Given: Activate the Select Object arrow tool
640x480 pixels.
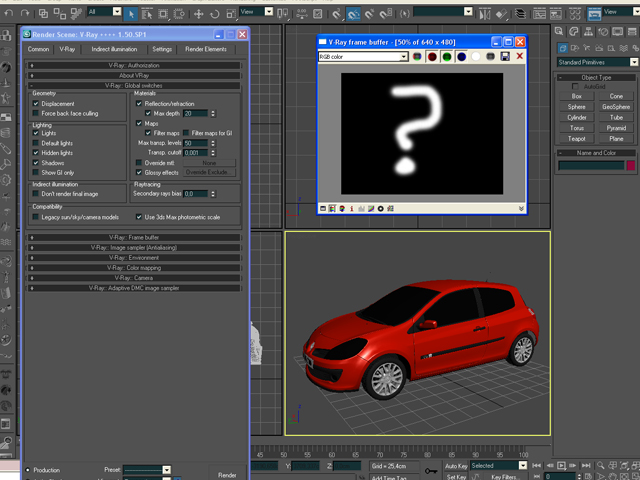Looking at the screenshot, I should click(x=131, y=14).
